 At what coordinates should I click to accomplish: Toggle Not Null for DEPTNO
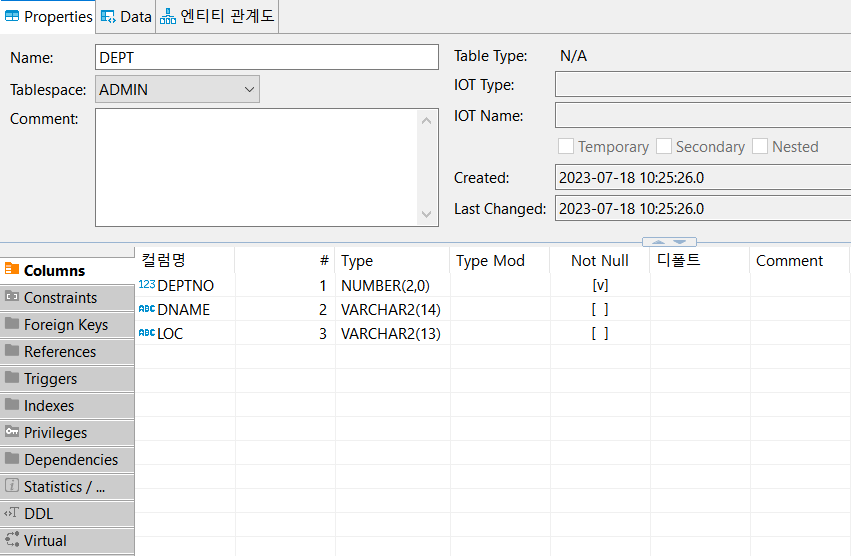tap(600, 285)
